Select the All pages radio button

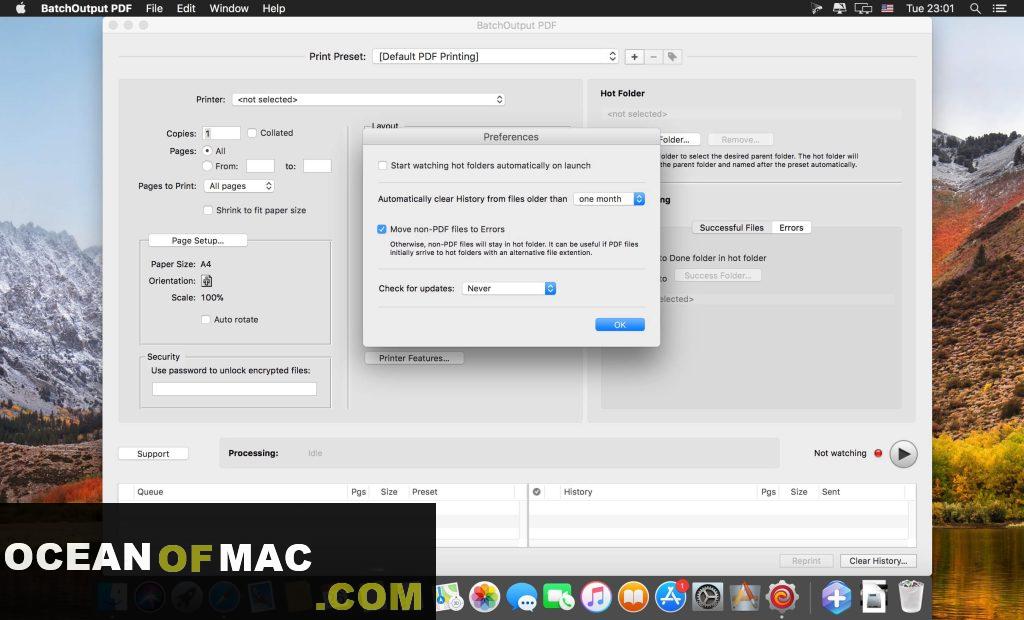[207, 151]
